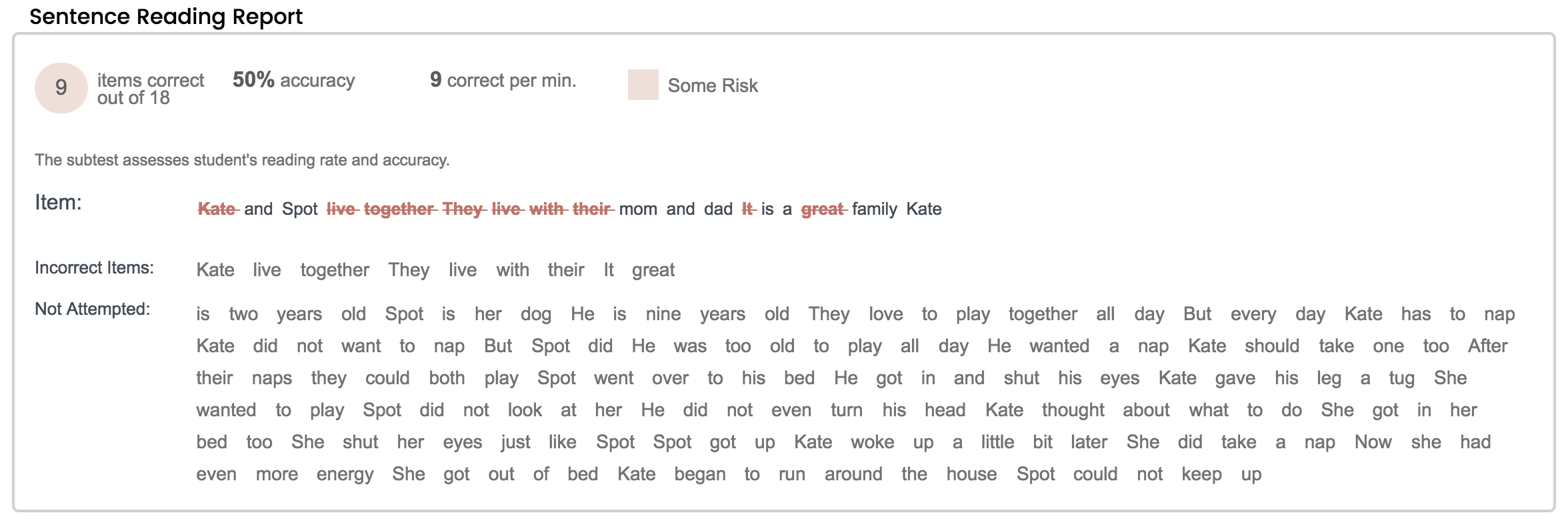The image size is (1568, 523).
Task: Click the Not Attempted label
Action: (92, 309)
